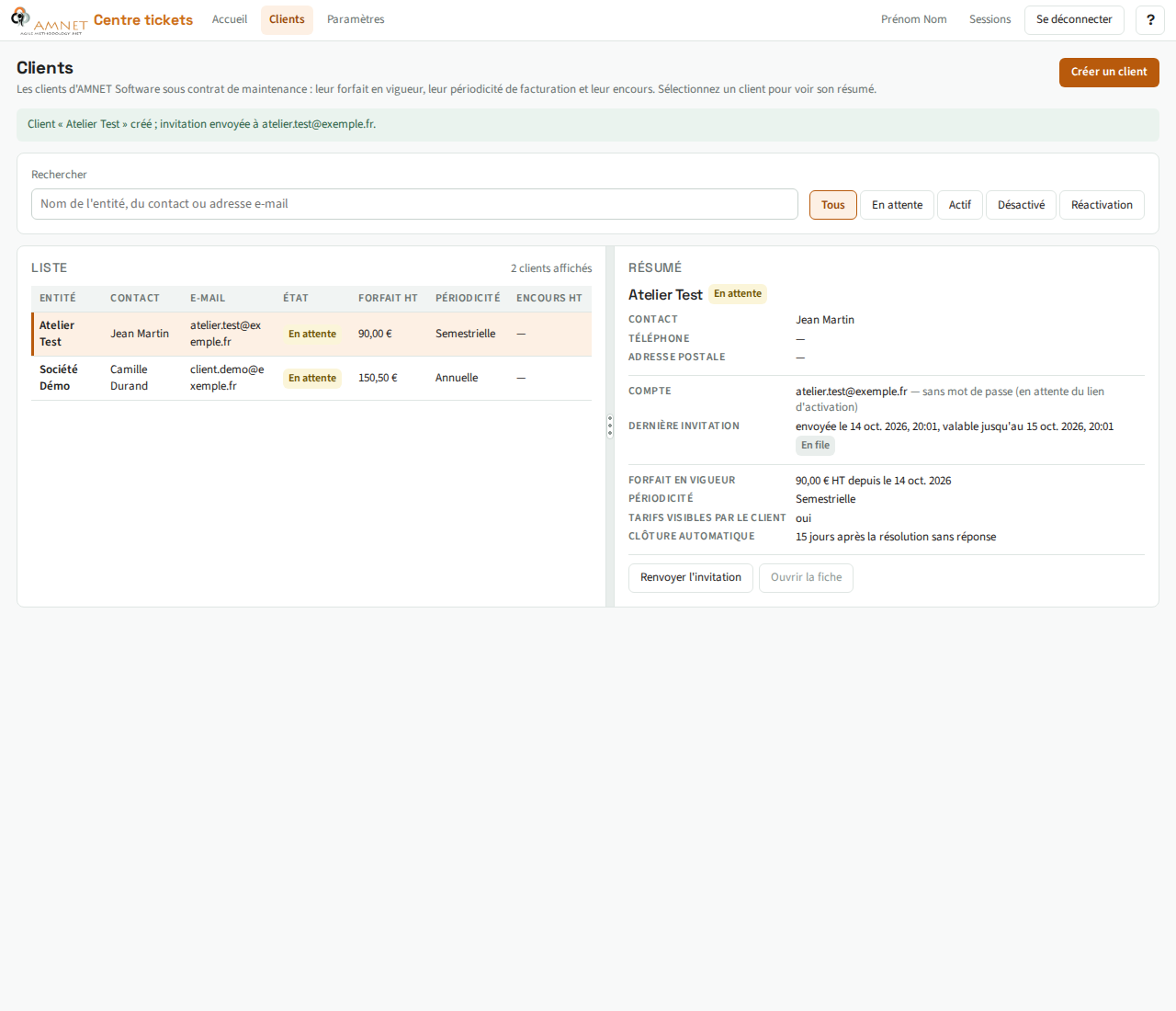The image size is (1176, 1011).
Task: Filter clients by Actif status
Action: click(960, 205)
